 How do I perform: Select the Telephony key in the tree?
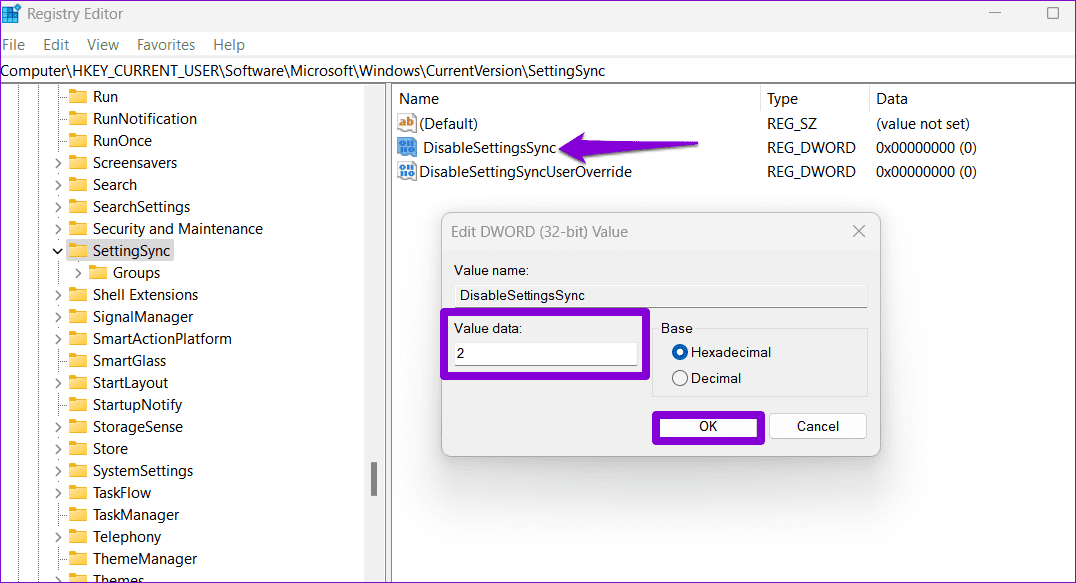(x=127, y=537)
